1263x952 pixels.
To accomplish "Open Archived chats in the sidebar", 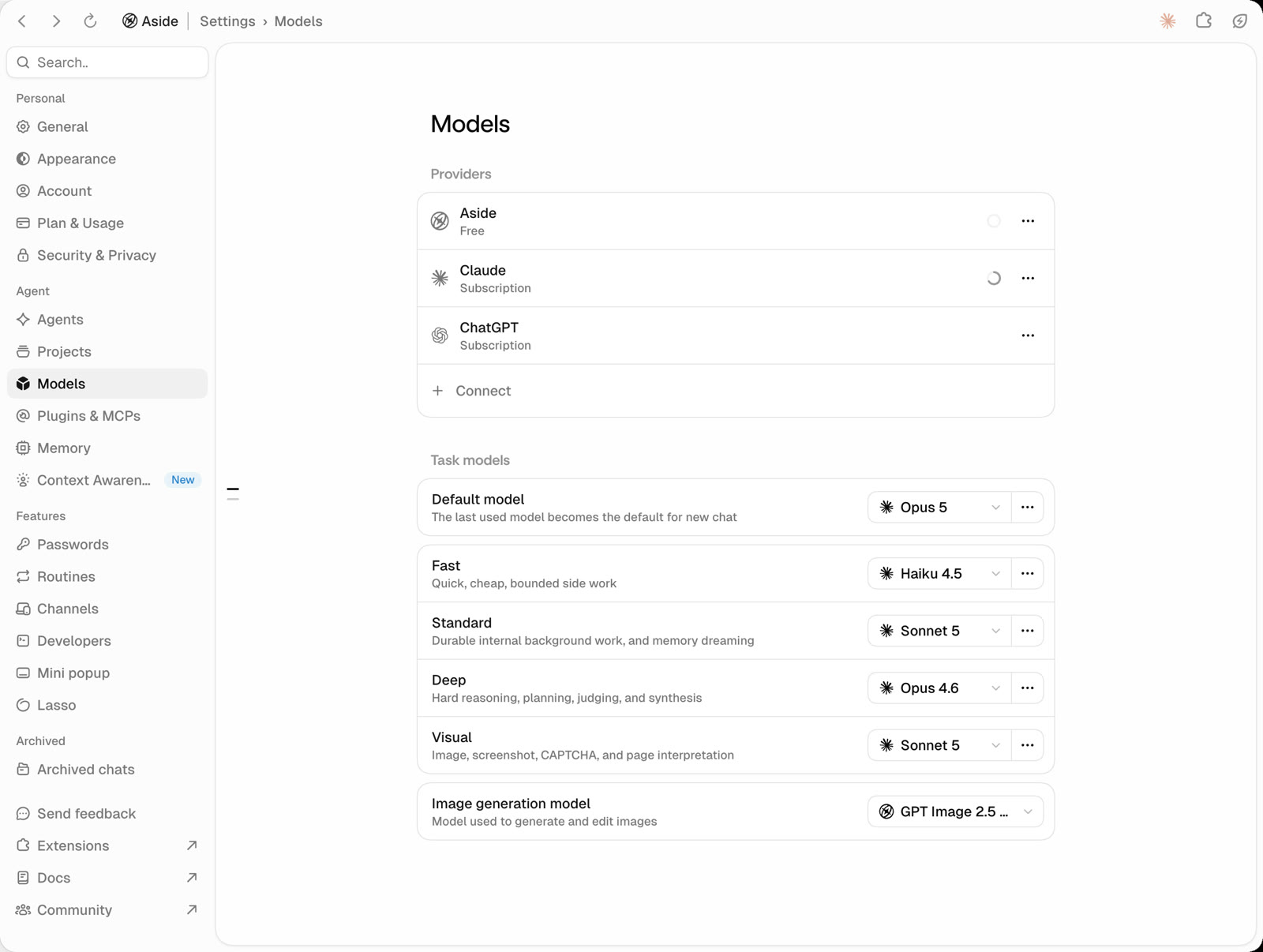I will [x=107, y=769].
